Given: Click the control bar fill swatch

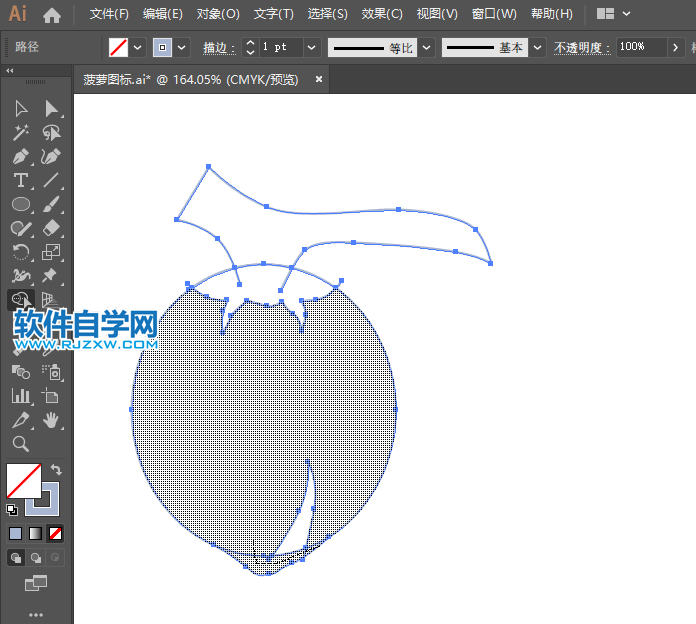Looking at the screenshot, I should coord(119,47).
